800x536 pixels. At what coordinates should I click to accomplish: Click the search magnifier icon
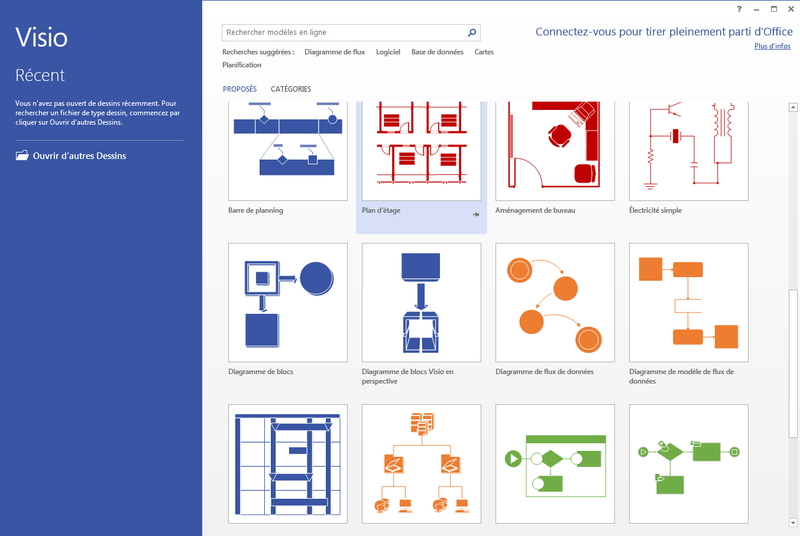[x=472, y=33]
